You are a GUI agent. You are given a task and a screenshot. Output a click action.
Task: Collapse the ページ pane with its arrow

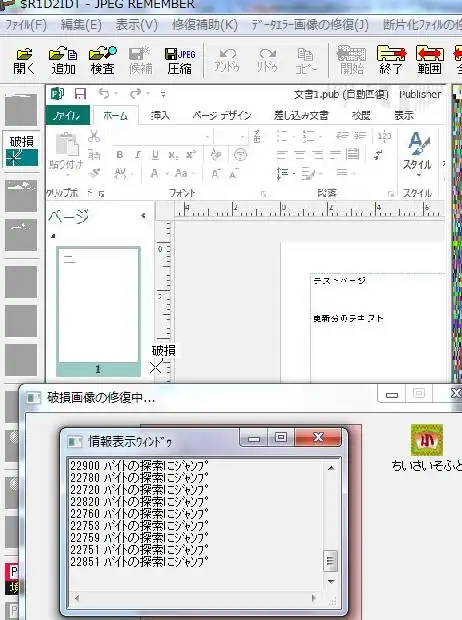pyautogui.click(x=143, y=215)
